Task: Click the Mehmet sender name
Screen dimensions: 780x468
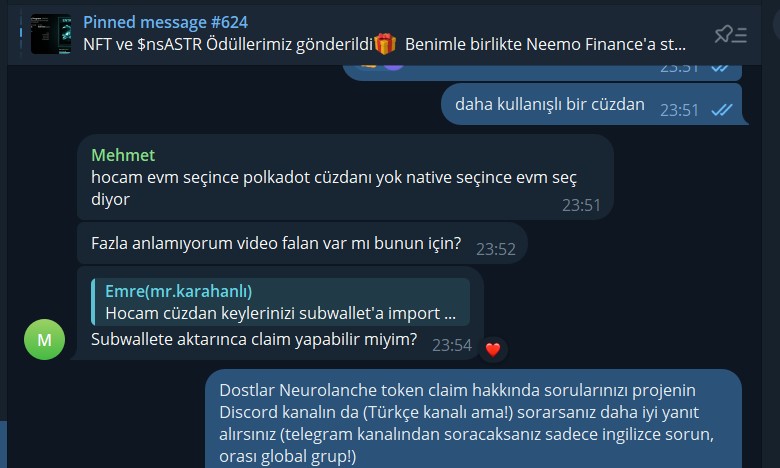Action: [x=123, y=155]
